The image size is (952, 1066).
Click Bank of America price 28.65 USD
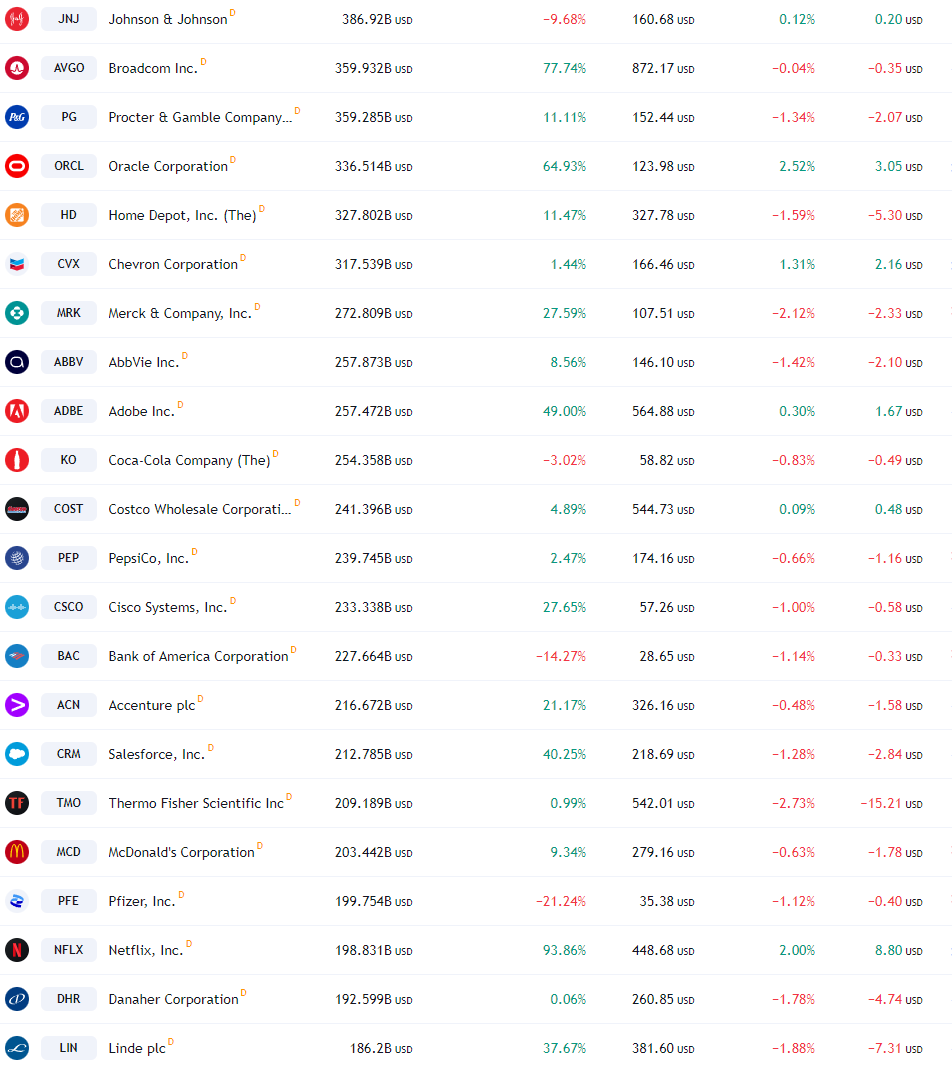(666, 656)
